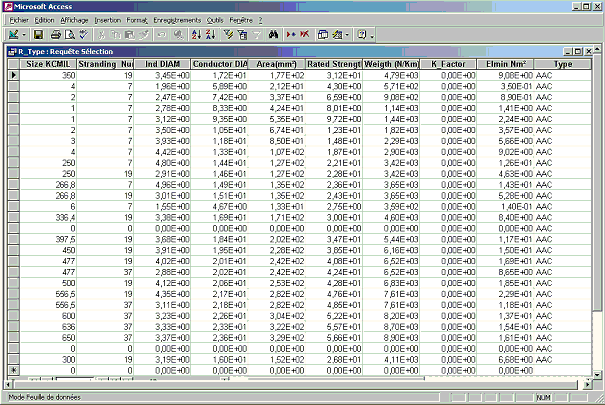The height and width of the screenshot is (405, 605).
Task: Sort descending with the Z-A icon
Action: tap(211, 35)
